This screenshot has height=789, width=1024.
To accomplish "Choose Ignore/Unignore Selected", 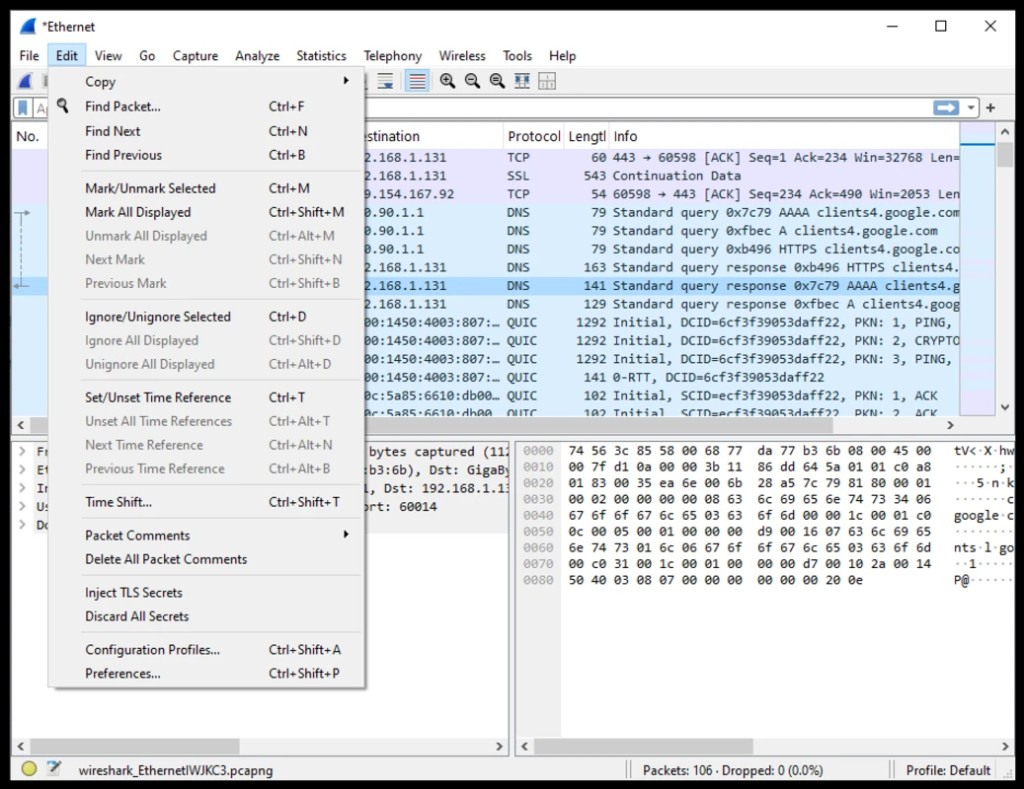I will click(206, 317).
